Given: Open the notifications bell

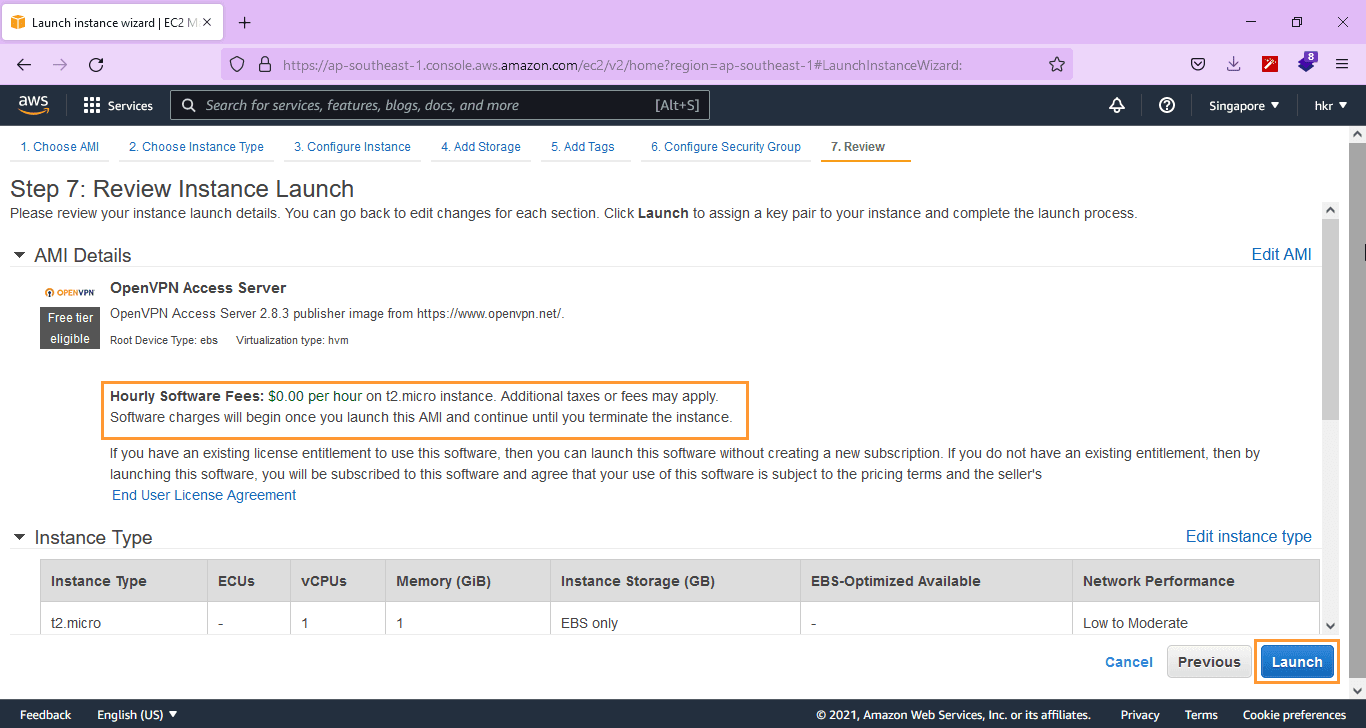Looking at the screenshot, I should click(x=1117, y=105).
